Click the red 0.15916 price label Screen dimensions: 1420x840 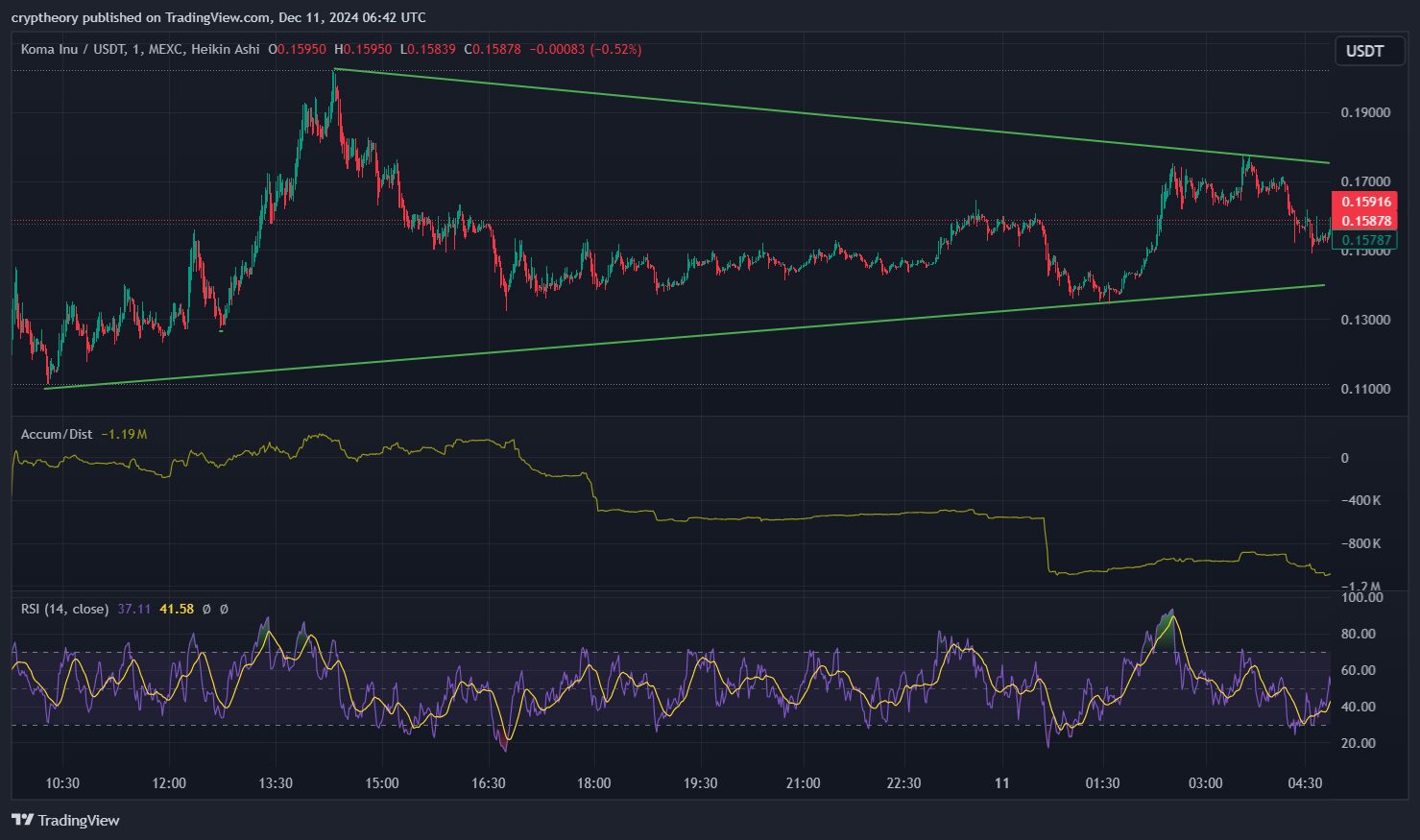point(1364,202)
